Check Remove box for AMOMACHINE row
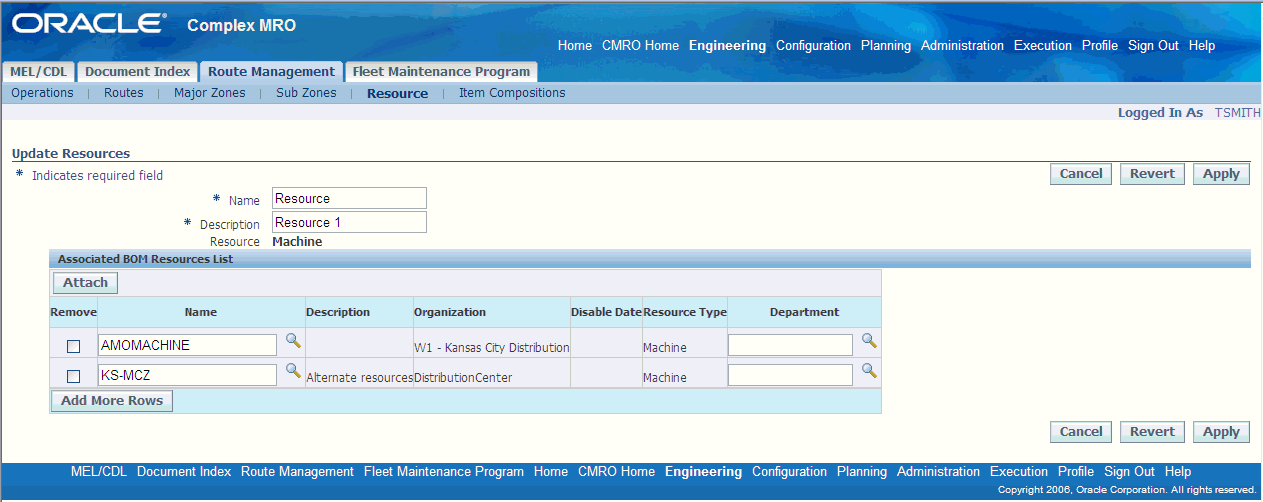The image size is (1263, 502). click(73, 346)
